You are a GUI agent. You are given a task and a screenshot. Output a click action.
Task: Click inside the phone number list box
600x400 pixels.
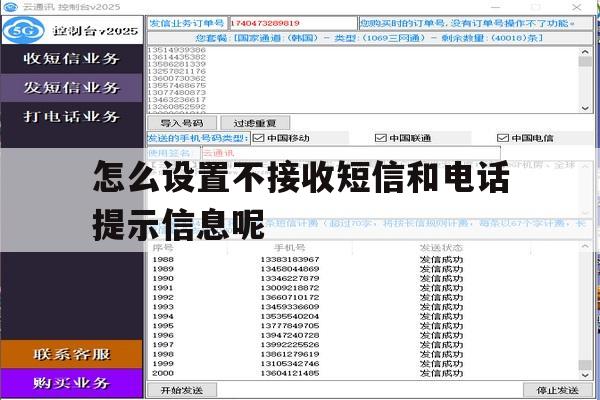coord(364,80)
